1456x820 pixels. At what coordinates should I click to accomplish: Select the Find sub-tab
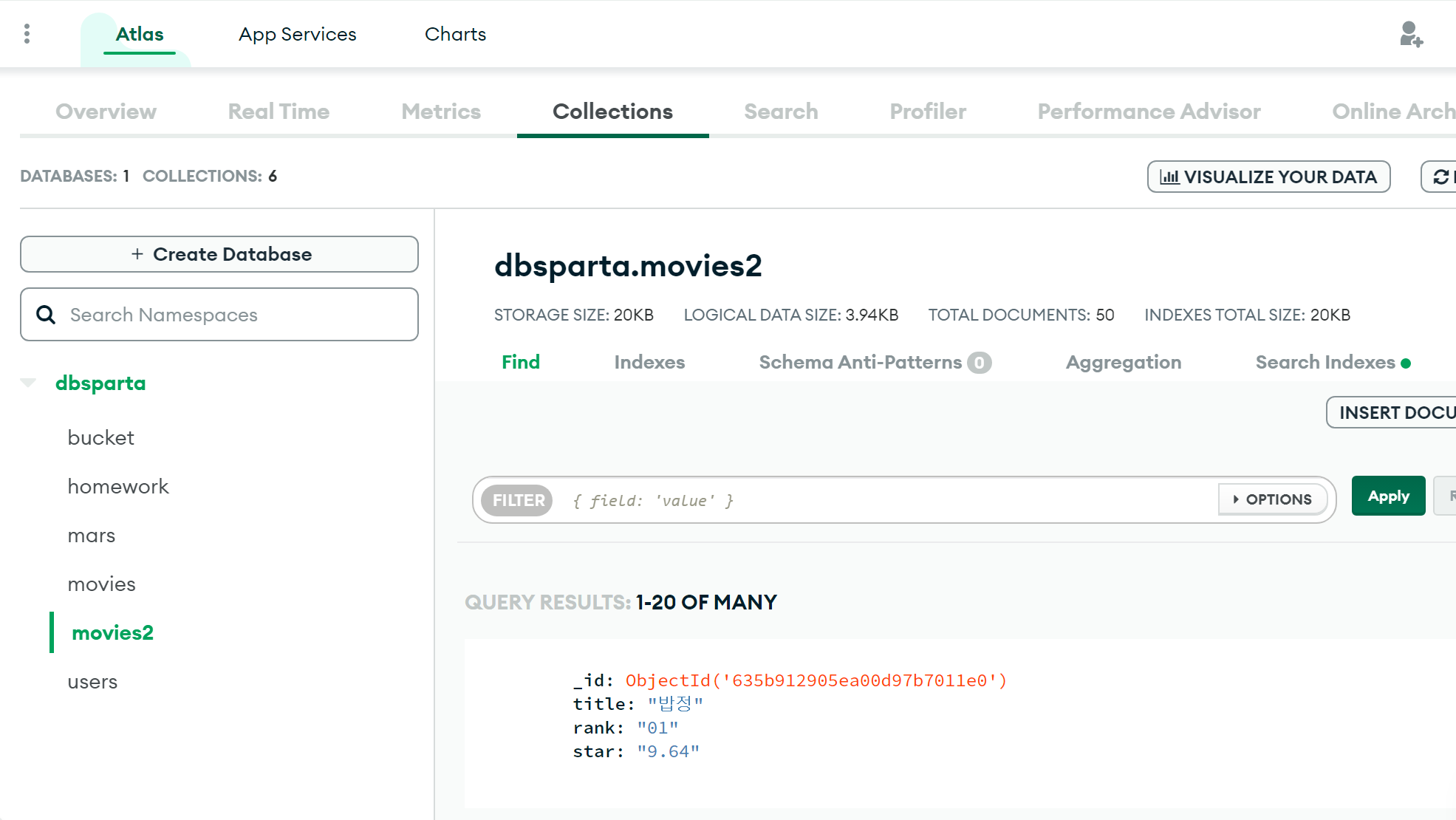click(521, 362)
